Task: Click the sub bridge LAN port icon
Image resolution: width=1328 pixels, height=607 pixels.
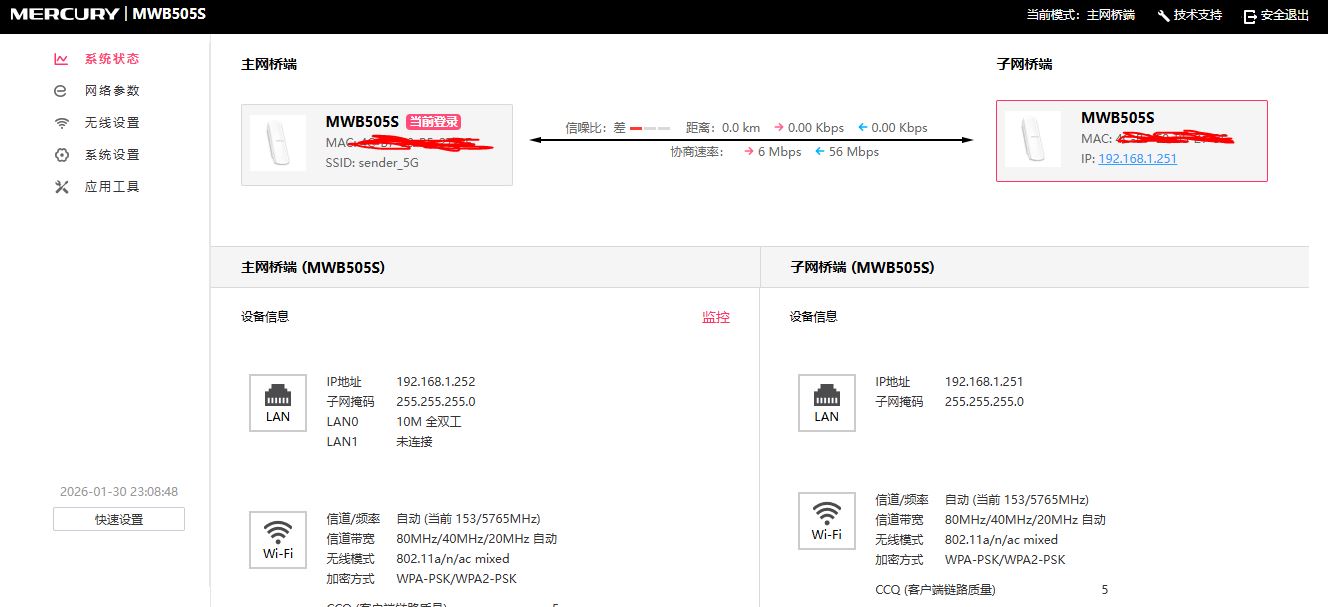Action: 827,402
